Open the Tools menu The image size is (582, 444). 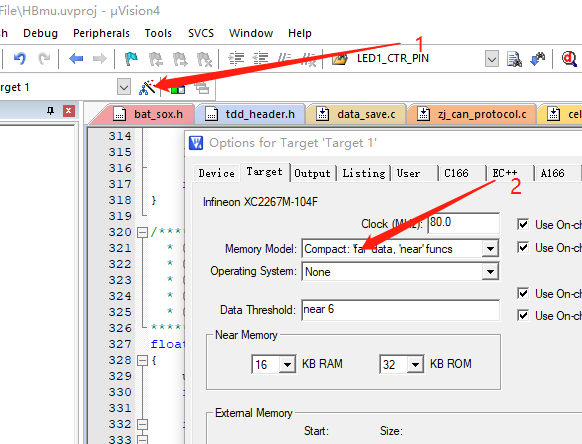tap(158, 33)
